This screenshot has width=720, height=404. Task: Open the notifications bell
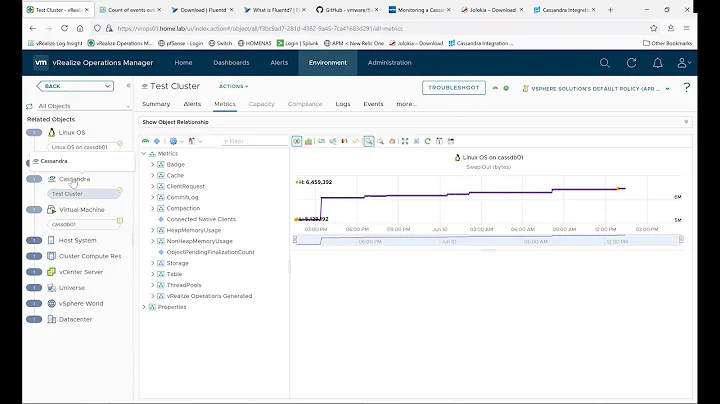[658, 63]
